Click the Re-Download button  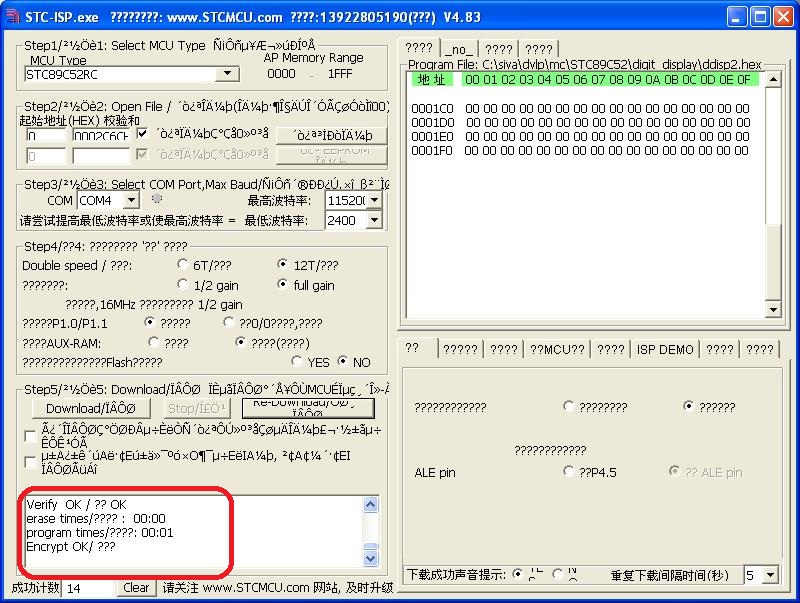(x=308, y=408)
